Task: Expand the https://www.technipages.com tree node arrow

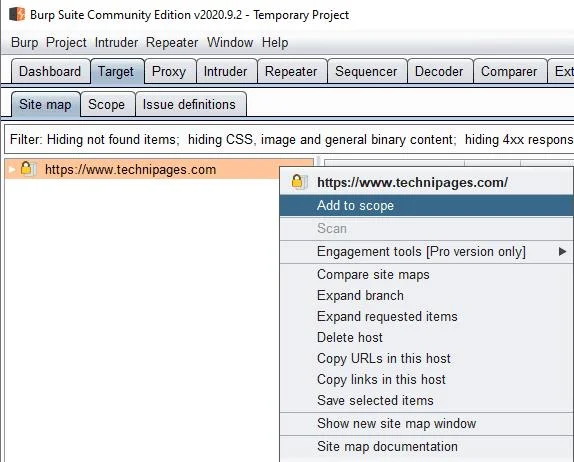Action: [12, 169]
